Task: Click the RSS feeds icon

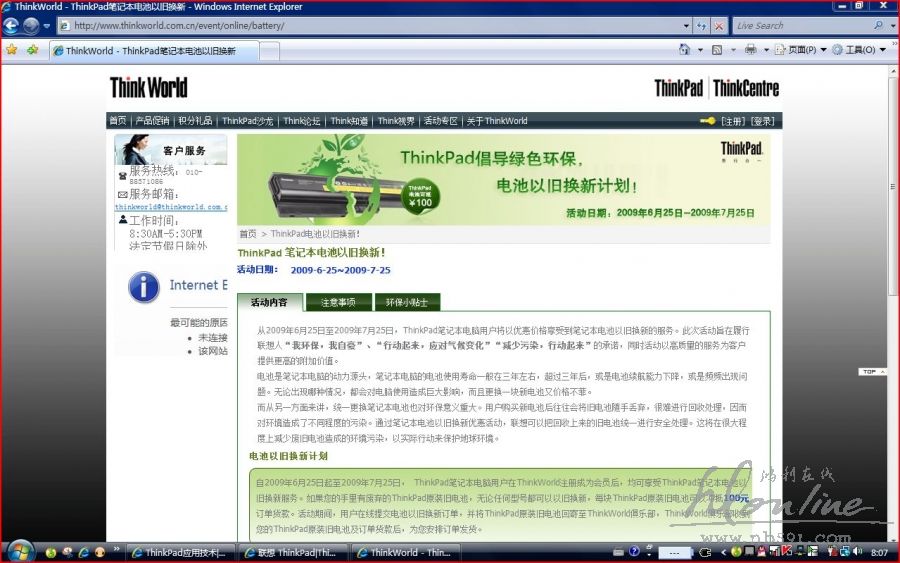Action: 717,49
